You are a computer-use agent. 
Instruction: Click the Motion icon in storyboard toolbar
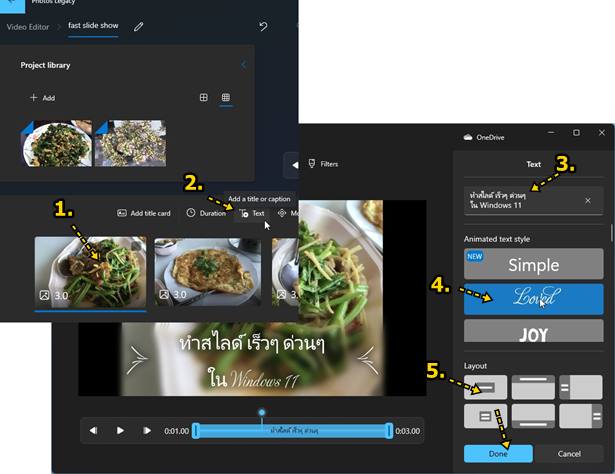pos(282,213)
